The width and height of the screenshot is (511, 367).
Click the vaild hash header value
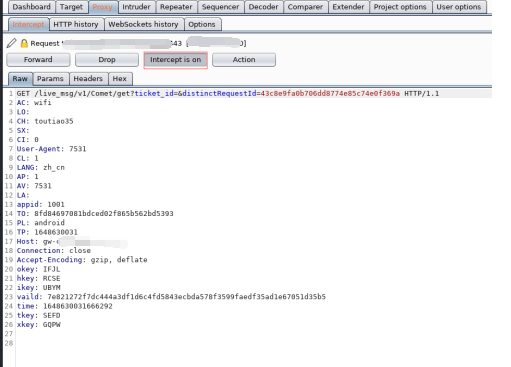(x=186, y=297)
